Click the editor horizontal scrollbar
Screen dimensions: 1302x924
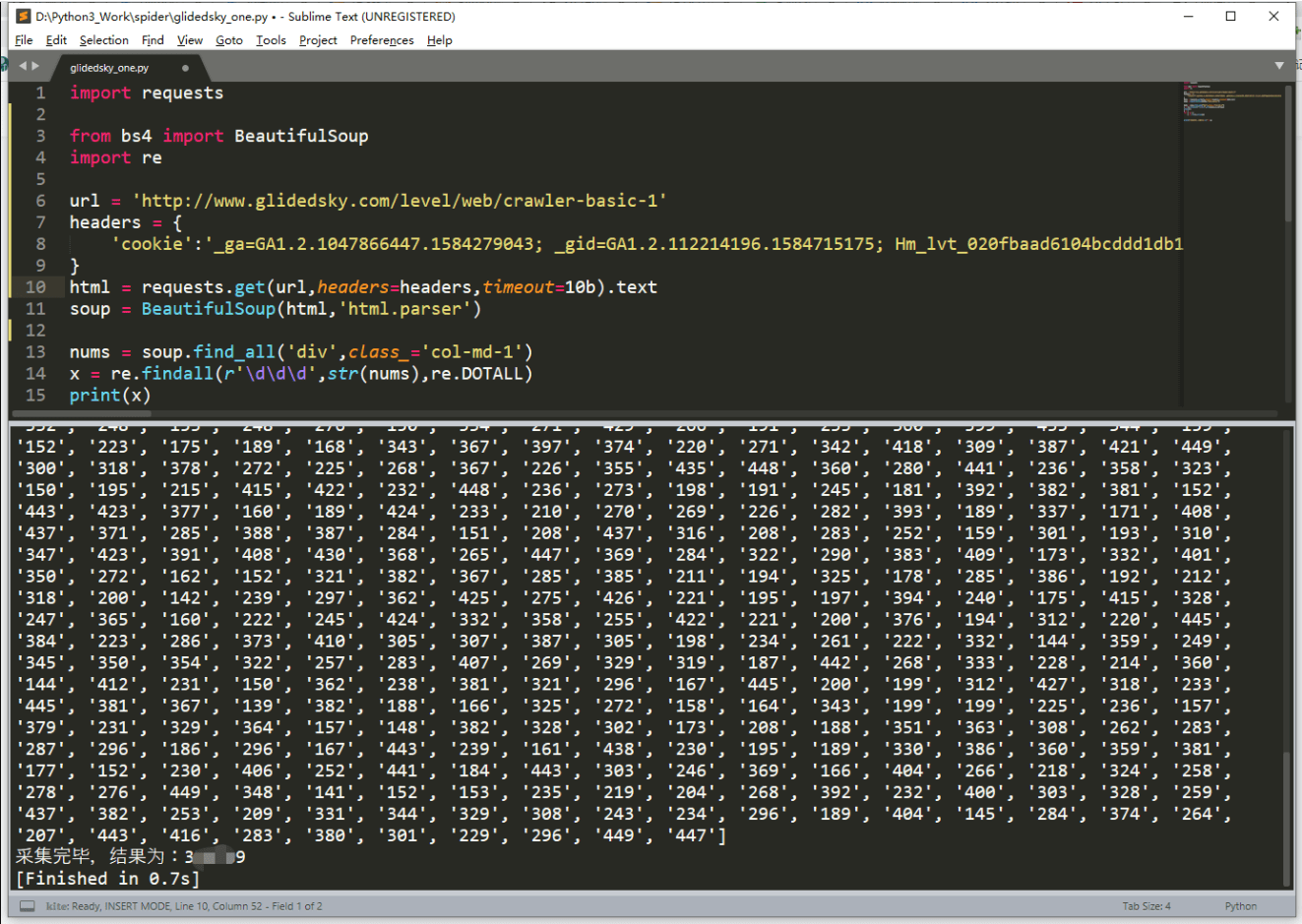coord(645,413)
